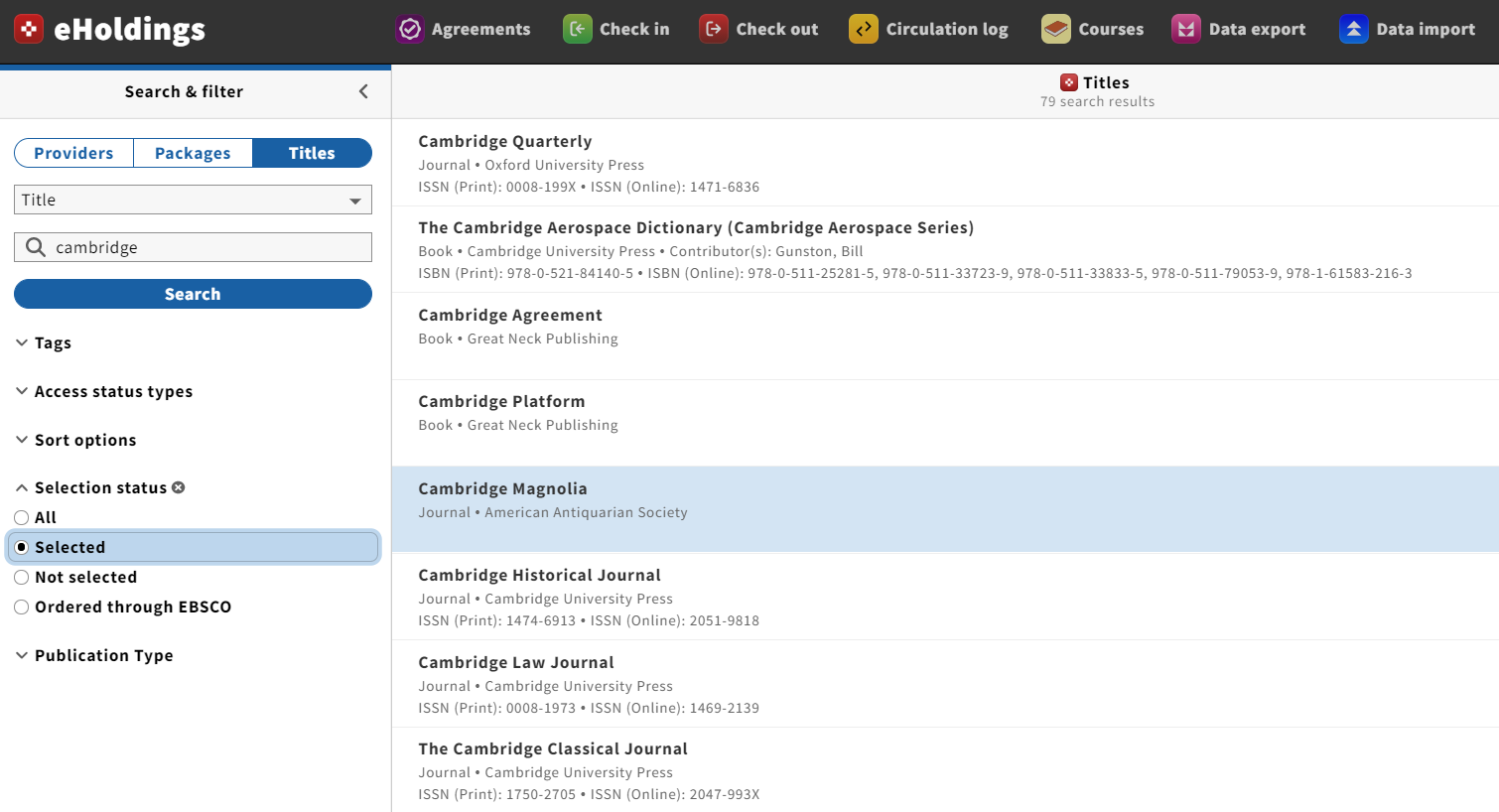Select the Not selected radio option
This screenshot has width=1499, height=812.
click(22, 577)
